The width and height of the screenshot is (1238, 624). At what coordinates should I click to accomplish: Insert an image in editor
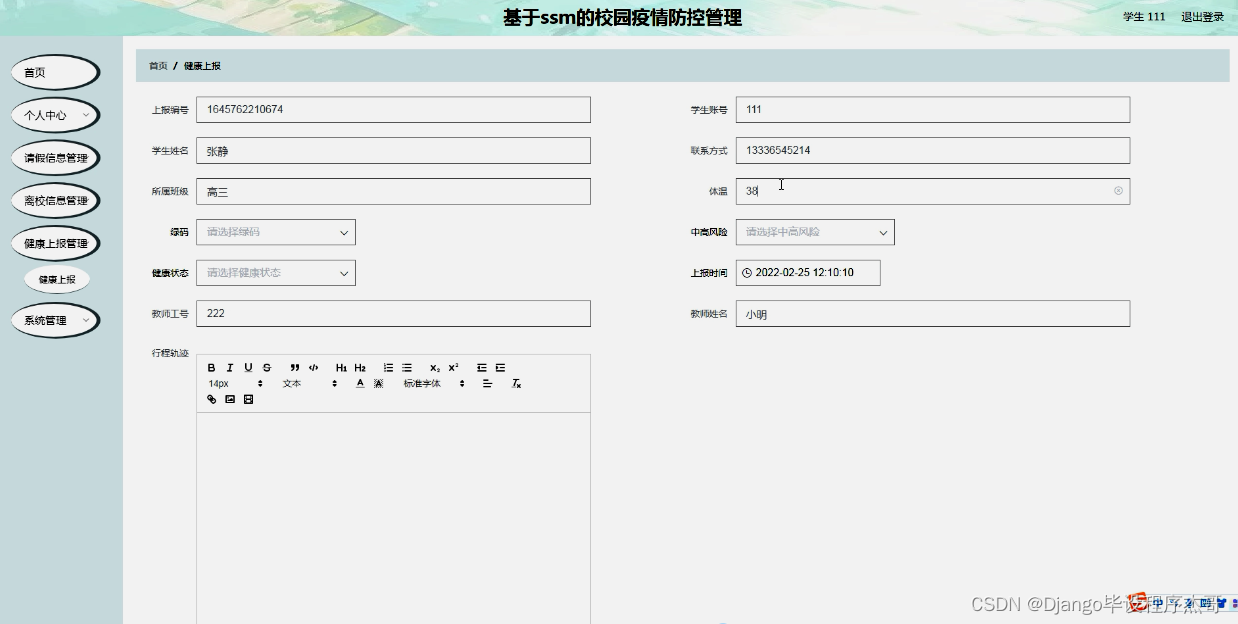click(230, 399)
